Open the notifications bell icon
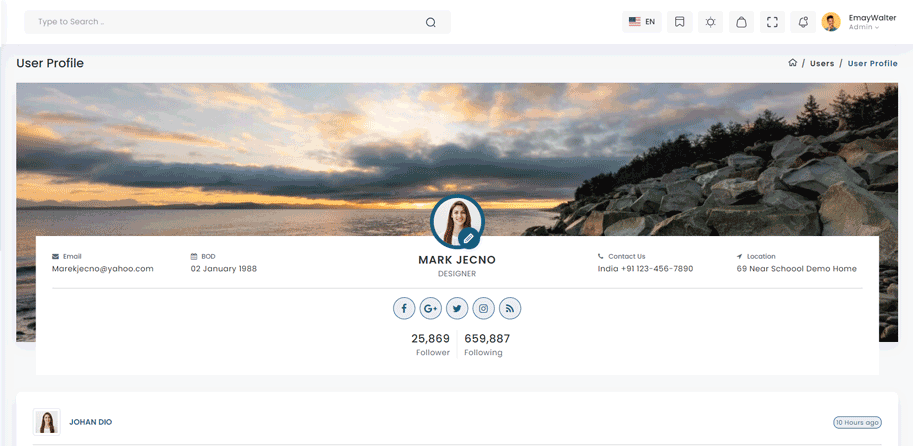The width and height of the screenshot is (913, 446). pos(803,22)
